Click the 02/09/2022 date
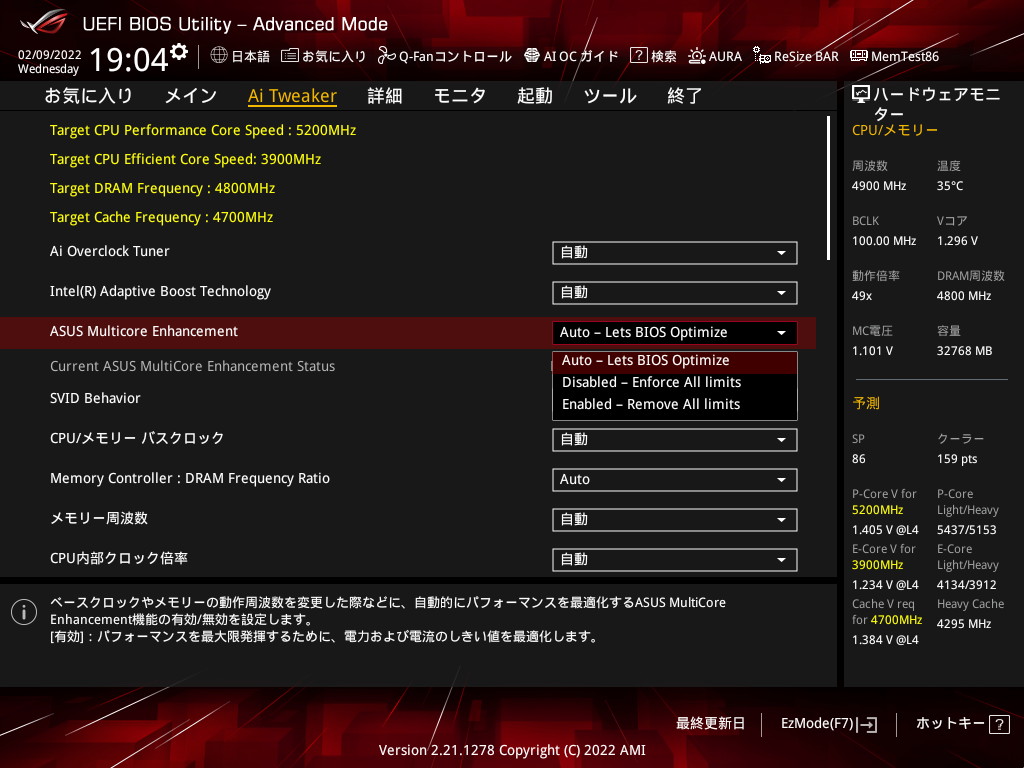Image resolution: width=1024 pixels, height=768 pixels. pyautogui.click(x=50, y=55)
